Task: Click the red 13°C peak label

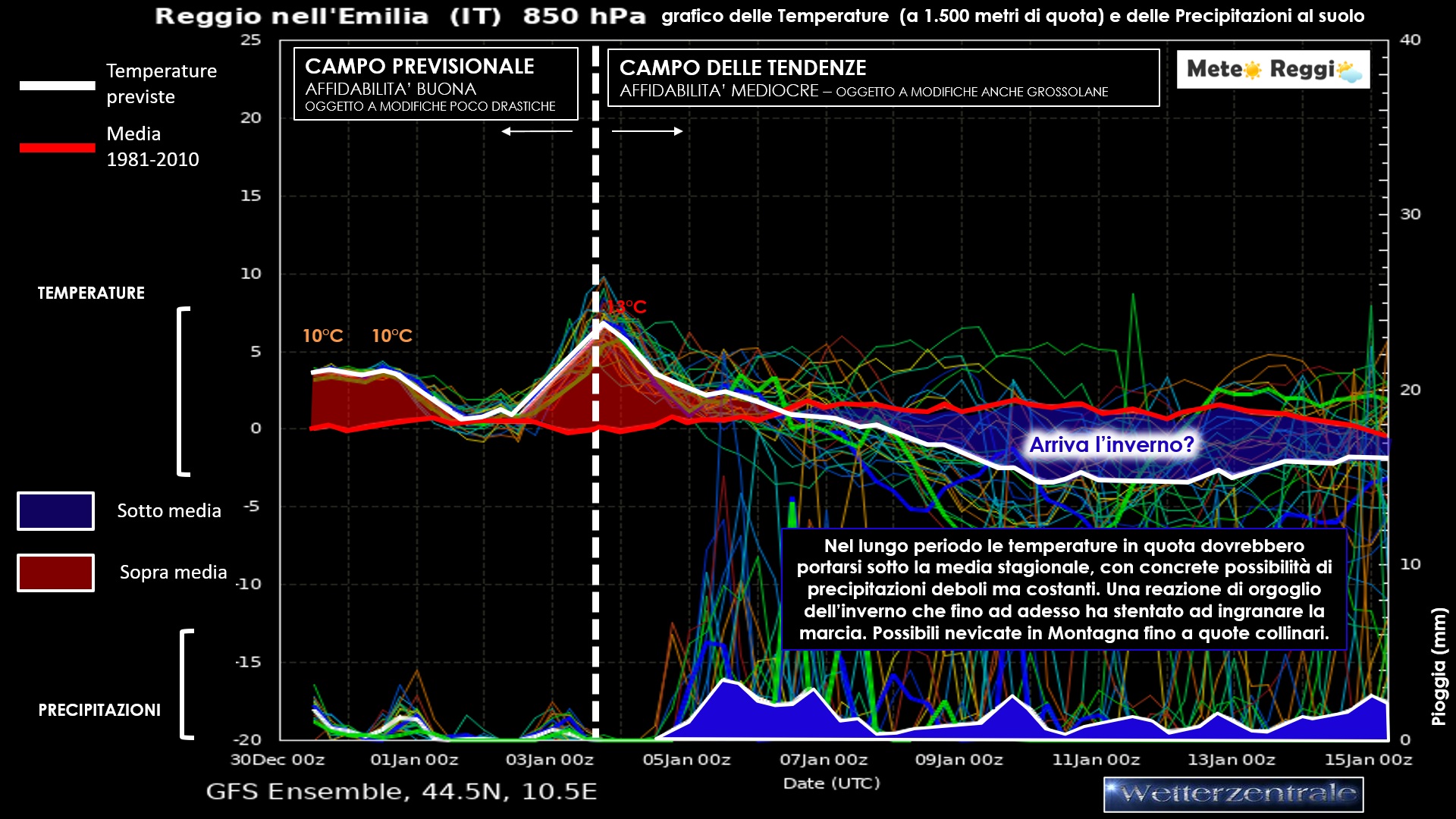Action: [627, 307]
